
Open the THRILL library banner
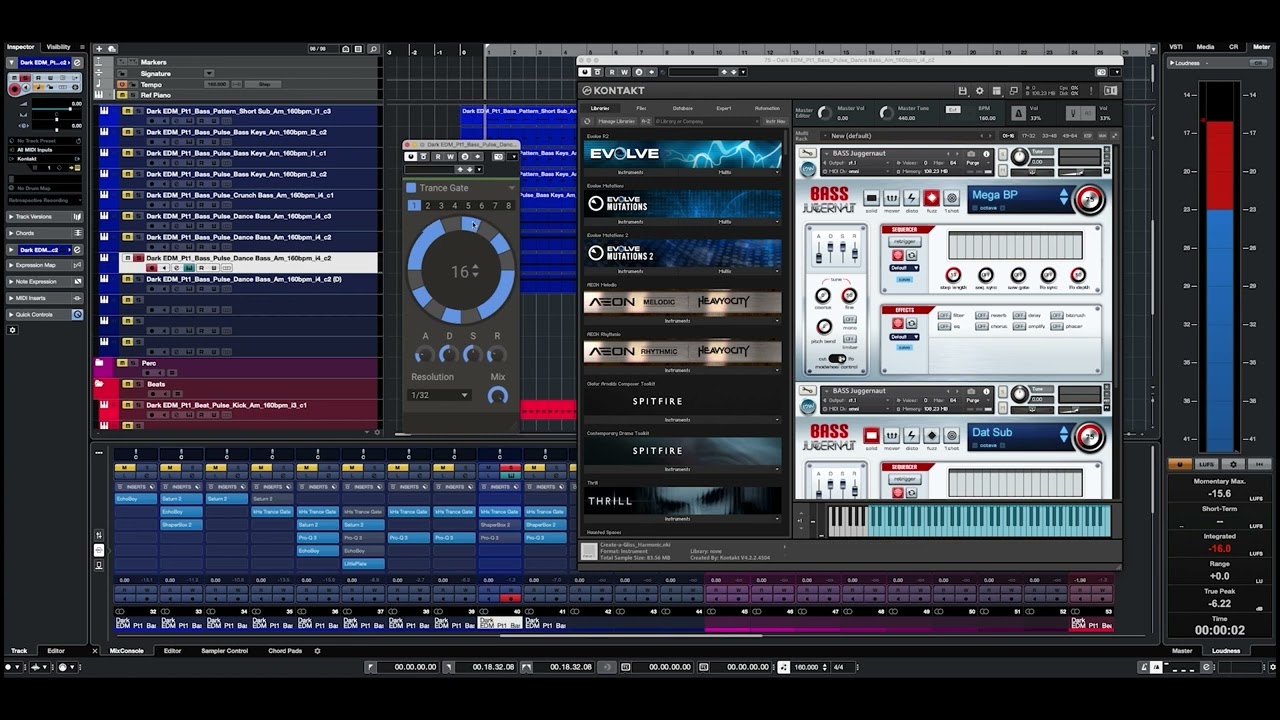tap(683, 500)
